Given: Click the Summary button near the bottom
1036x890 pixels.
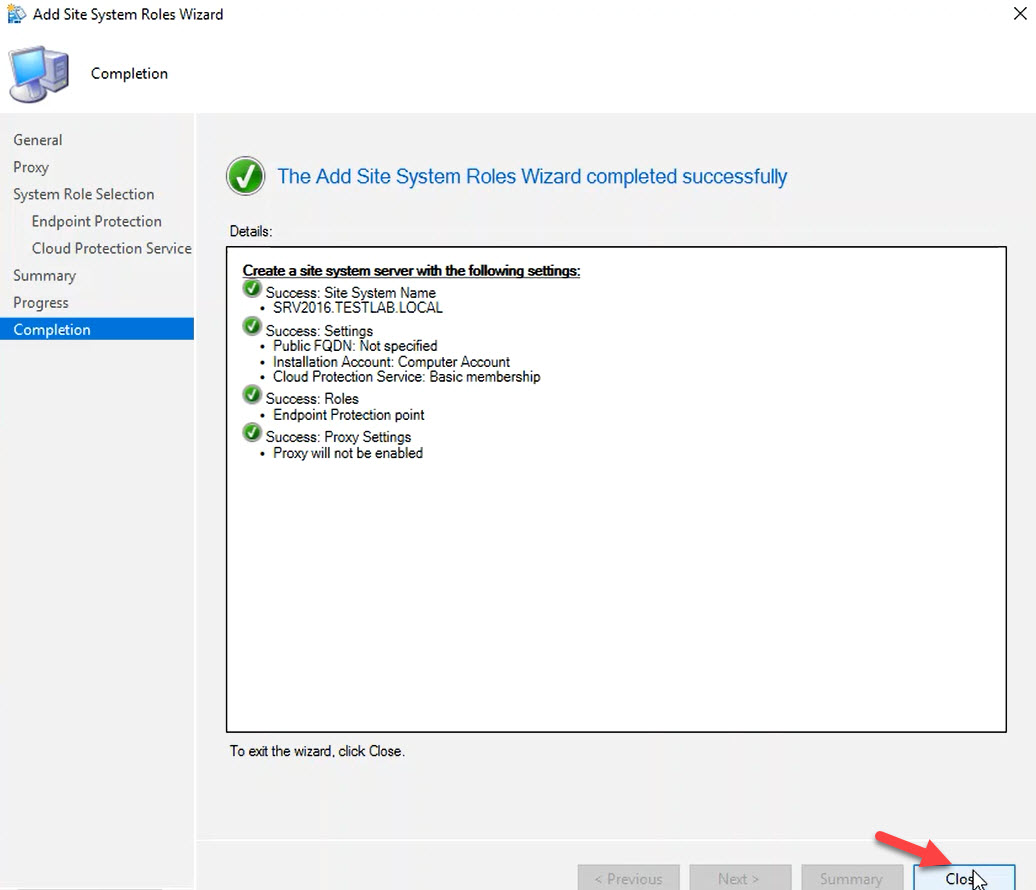Looking at the screenshot, I should pos(852,877).
